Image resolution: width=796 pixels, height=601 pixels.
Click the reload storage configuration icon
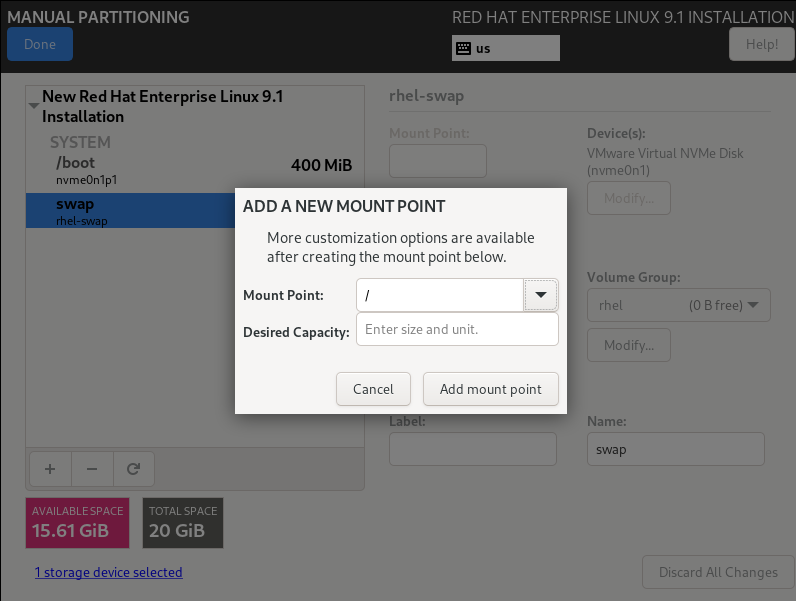(134, 469)
